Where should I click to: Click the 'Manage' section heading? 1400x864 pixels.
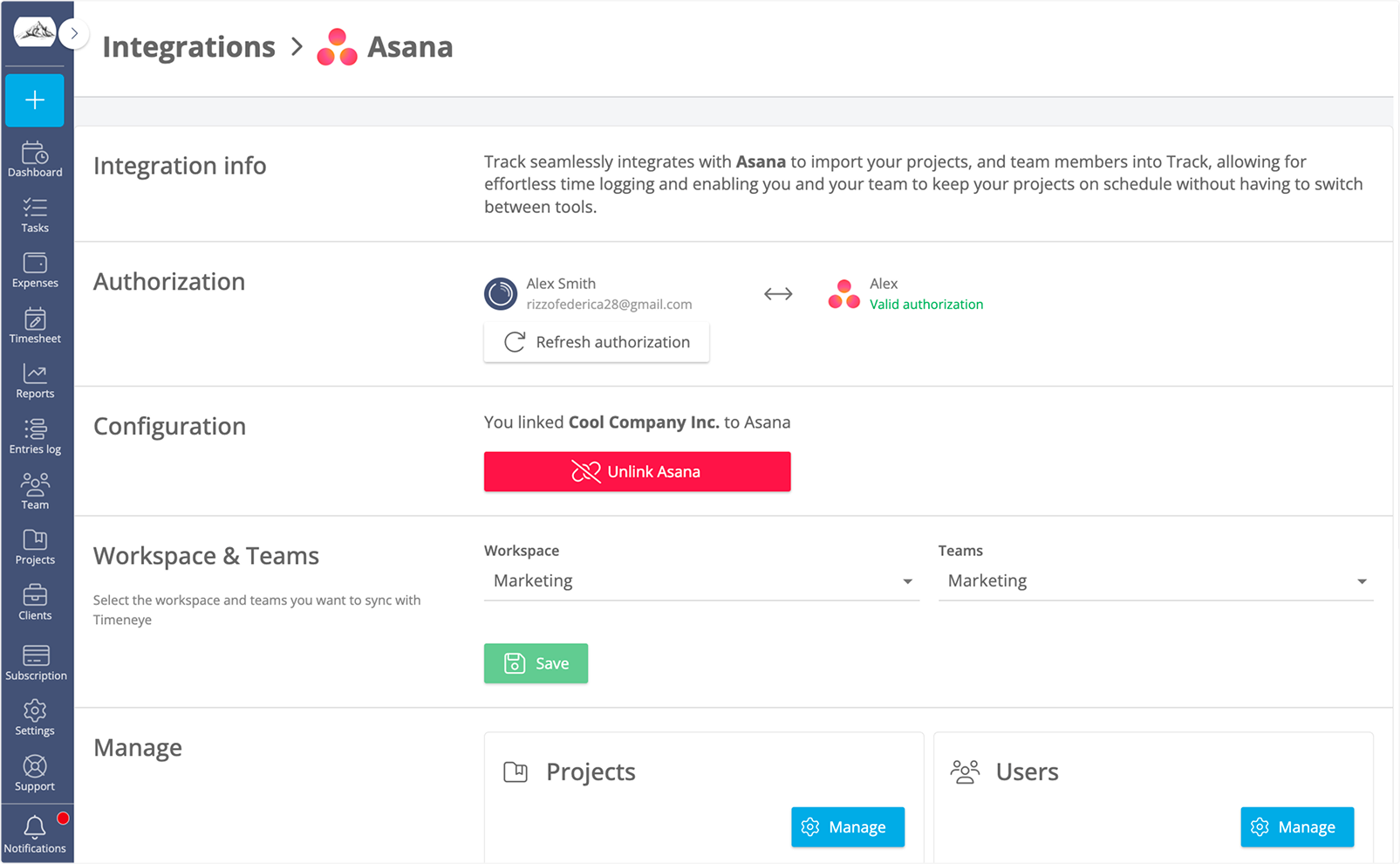click(138, 748)
